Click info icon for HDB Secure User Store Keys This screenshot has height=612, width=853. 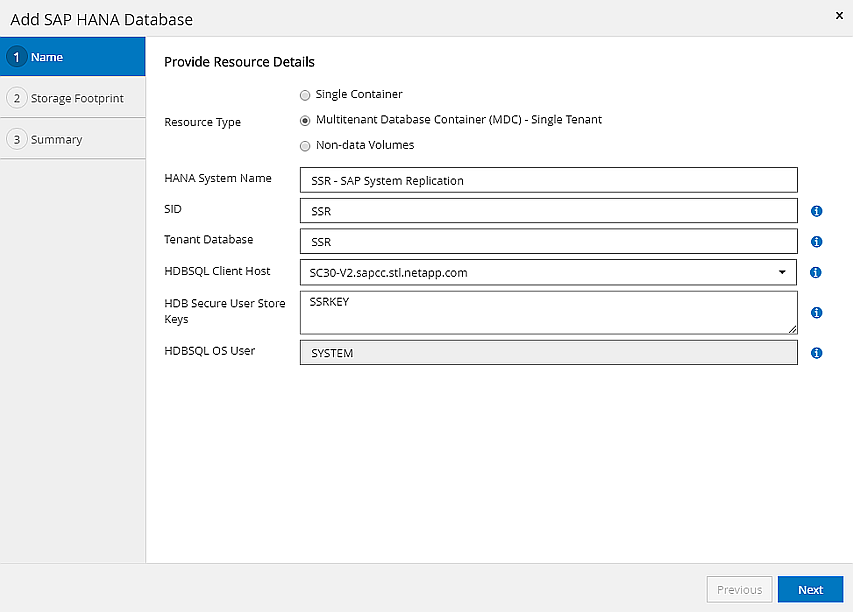[817, 312]
